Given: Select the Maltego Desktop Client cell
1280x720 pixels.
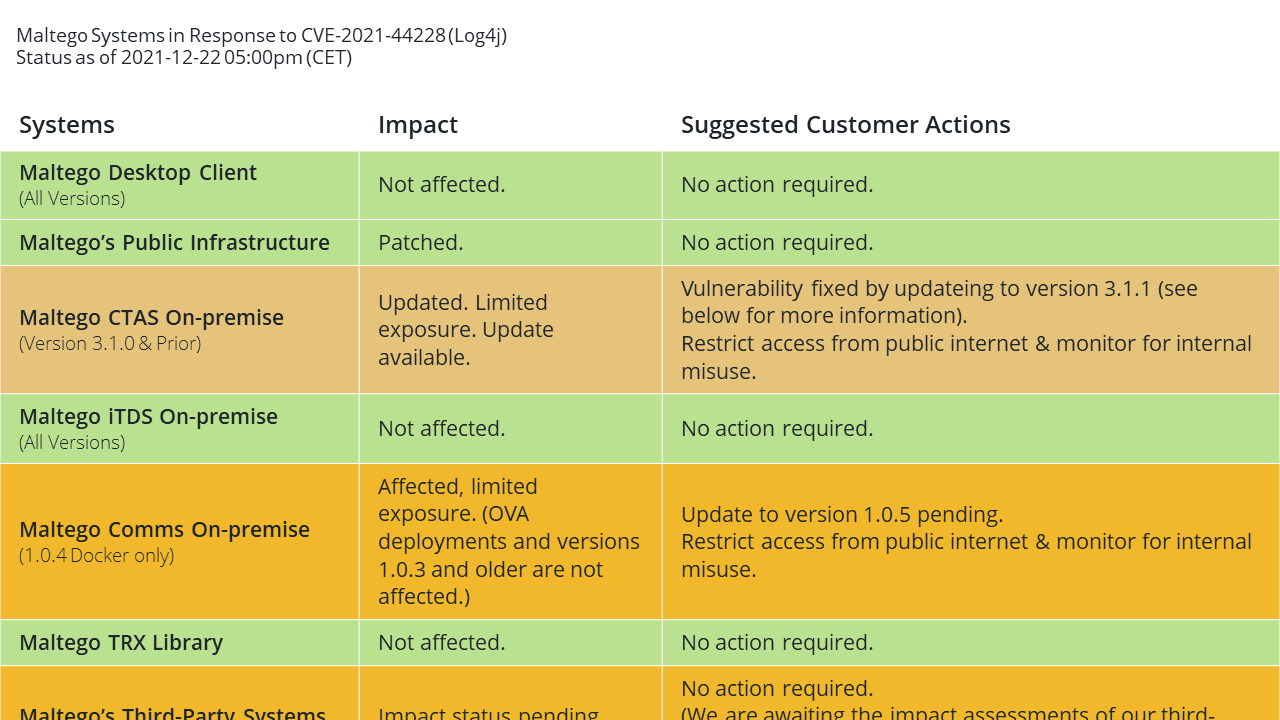Looking at the screenshot, I should coord(180,185).
